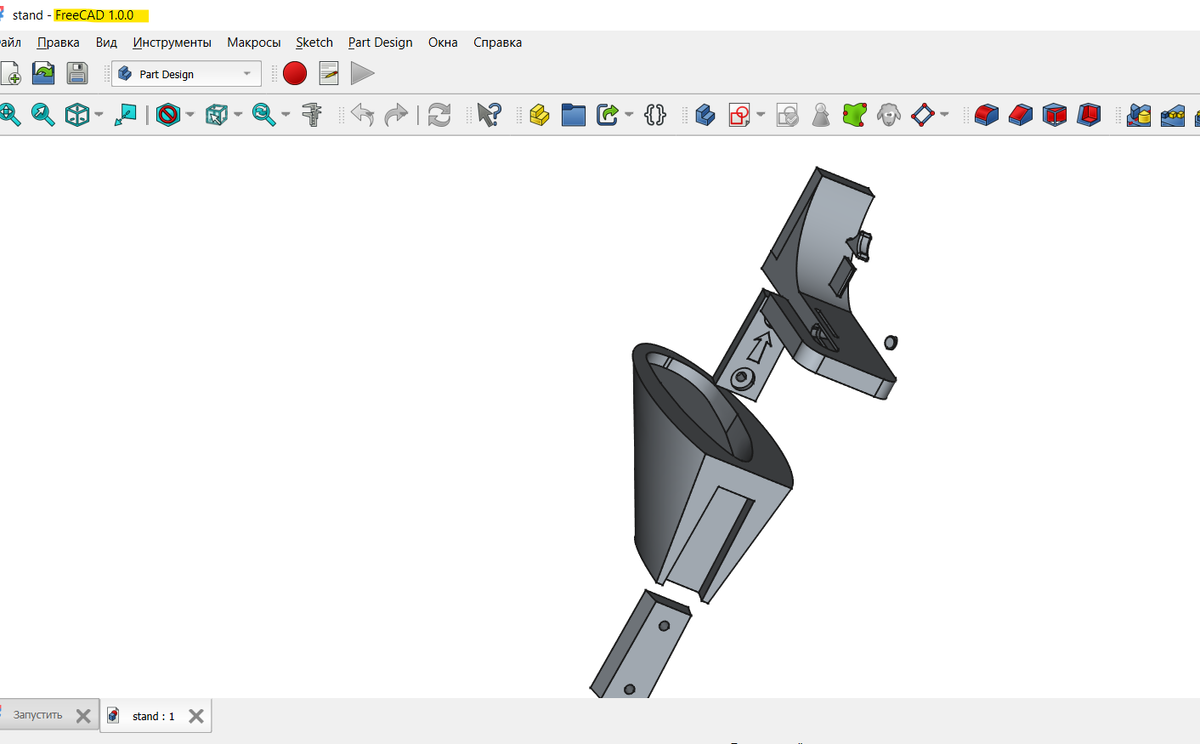
Task: Click the Boolean operation icon
Action: pyautogui.click(x=1139, y=115)
